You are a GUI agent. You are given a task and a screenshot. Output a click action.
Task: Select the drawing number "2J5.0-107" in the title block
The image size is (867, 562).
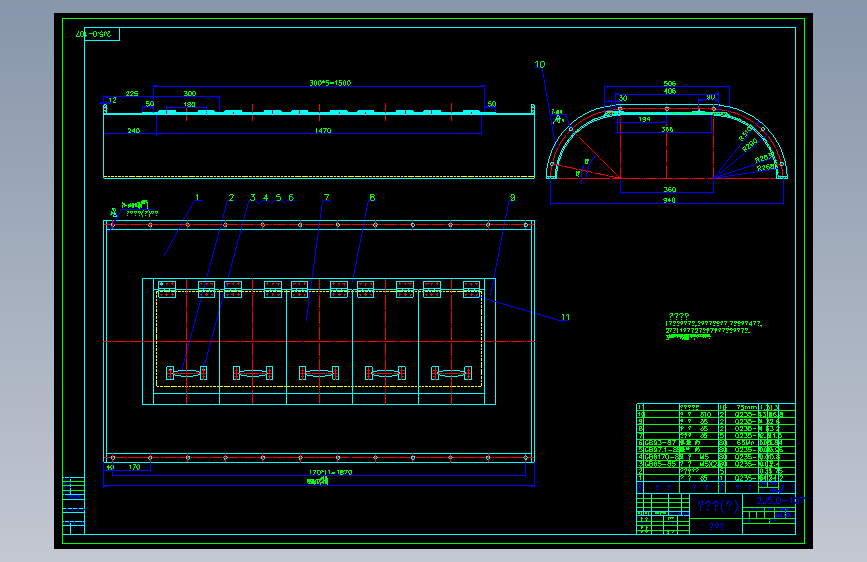click(779, 501)
